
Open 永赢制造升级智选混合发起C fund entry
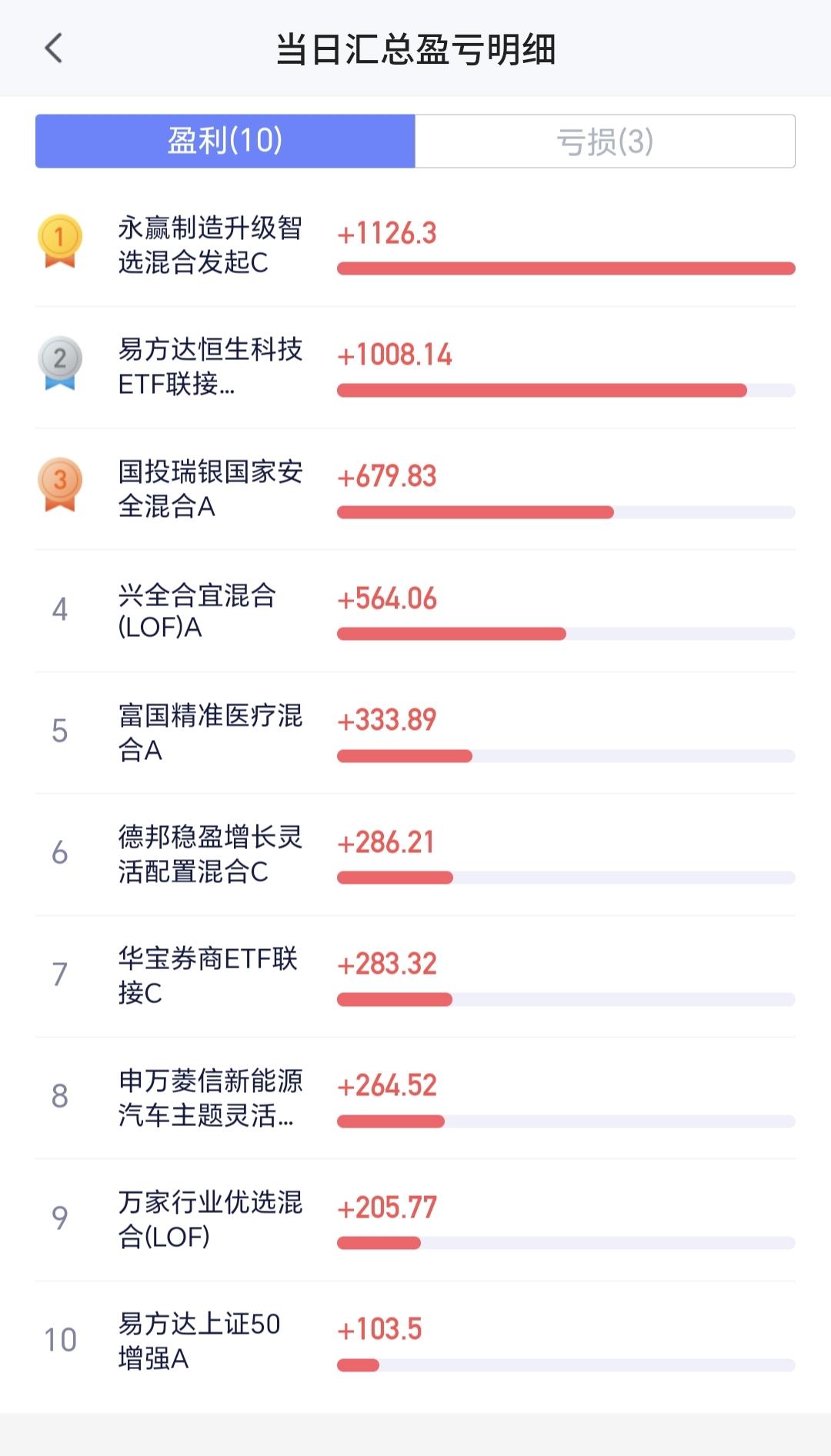[x=415, y=246]
